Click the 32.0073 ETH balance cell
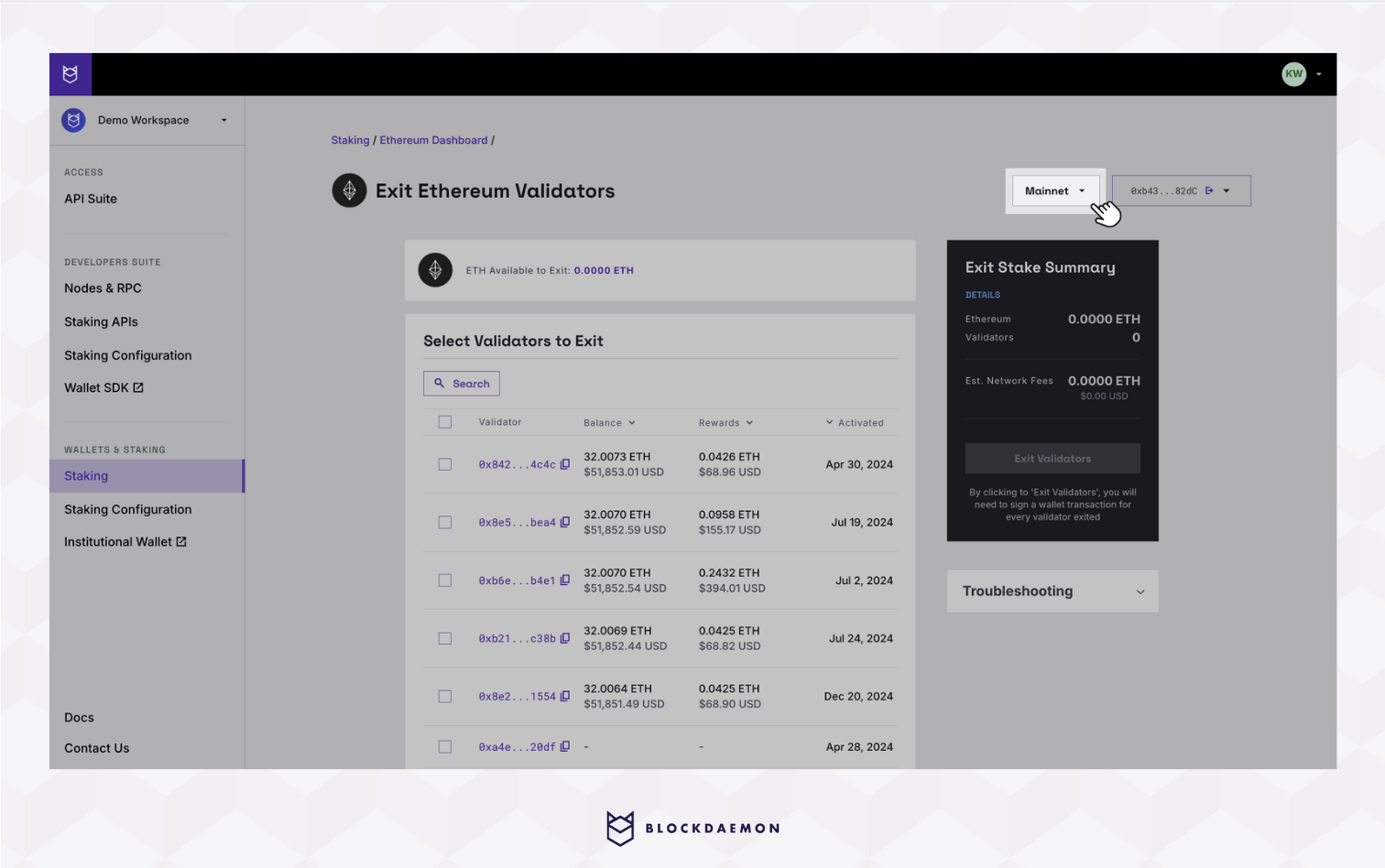 coord(616,456)
